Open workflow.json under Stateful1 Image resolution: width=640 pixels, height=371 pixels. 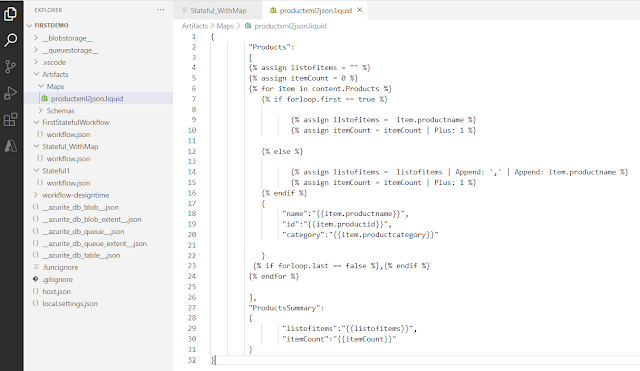point(68,183)
